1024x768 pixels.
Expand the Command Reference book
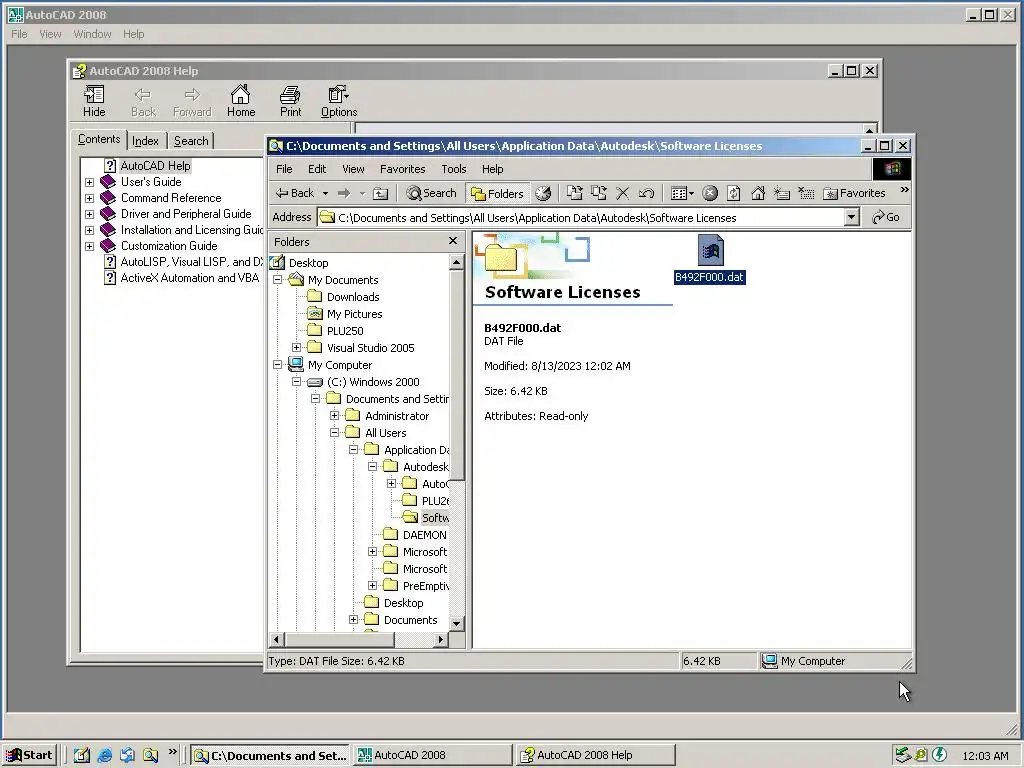[x=89, y=199]
